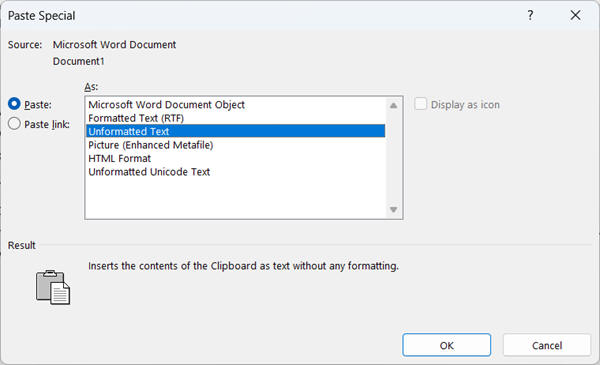Select the Paste radio button
Screen dimensions: 600x365
pyautogui.click(x=14, y=104)
